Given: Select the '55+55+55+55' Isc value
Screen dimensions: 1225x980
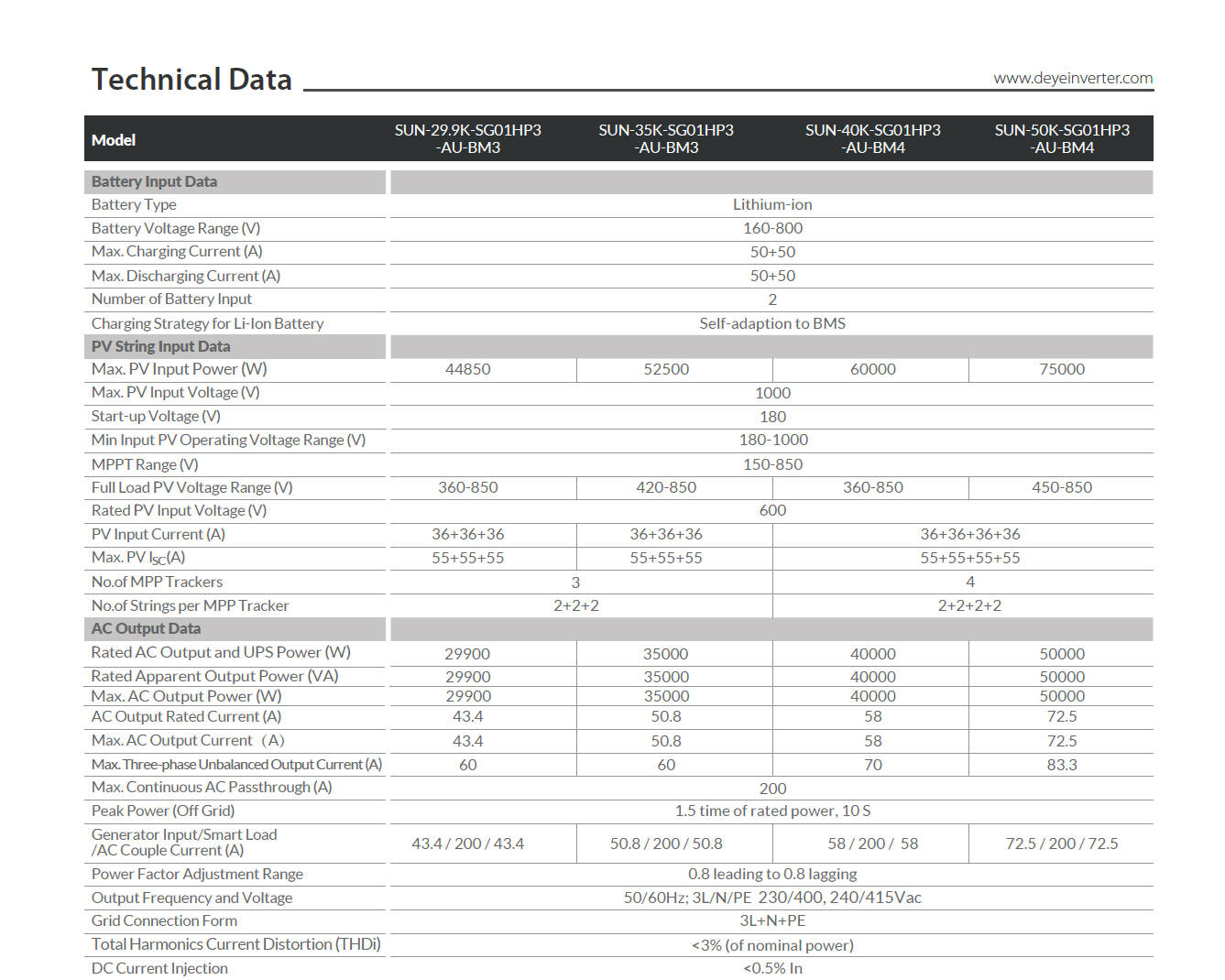Looking at the screenshot, I should 970,558.
